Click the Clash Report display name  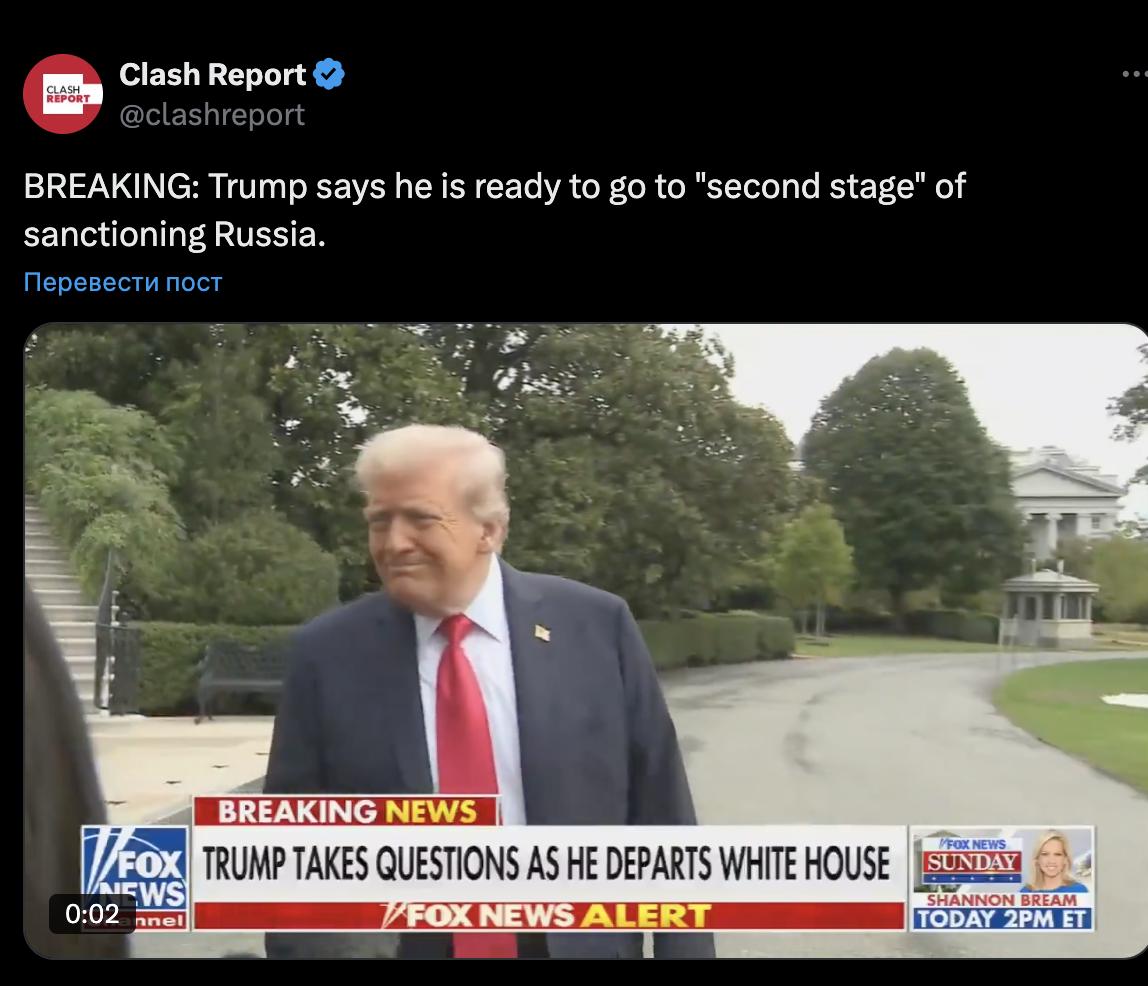point(212,74)
